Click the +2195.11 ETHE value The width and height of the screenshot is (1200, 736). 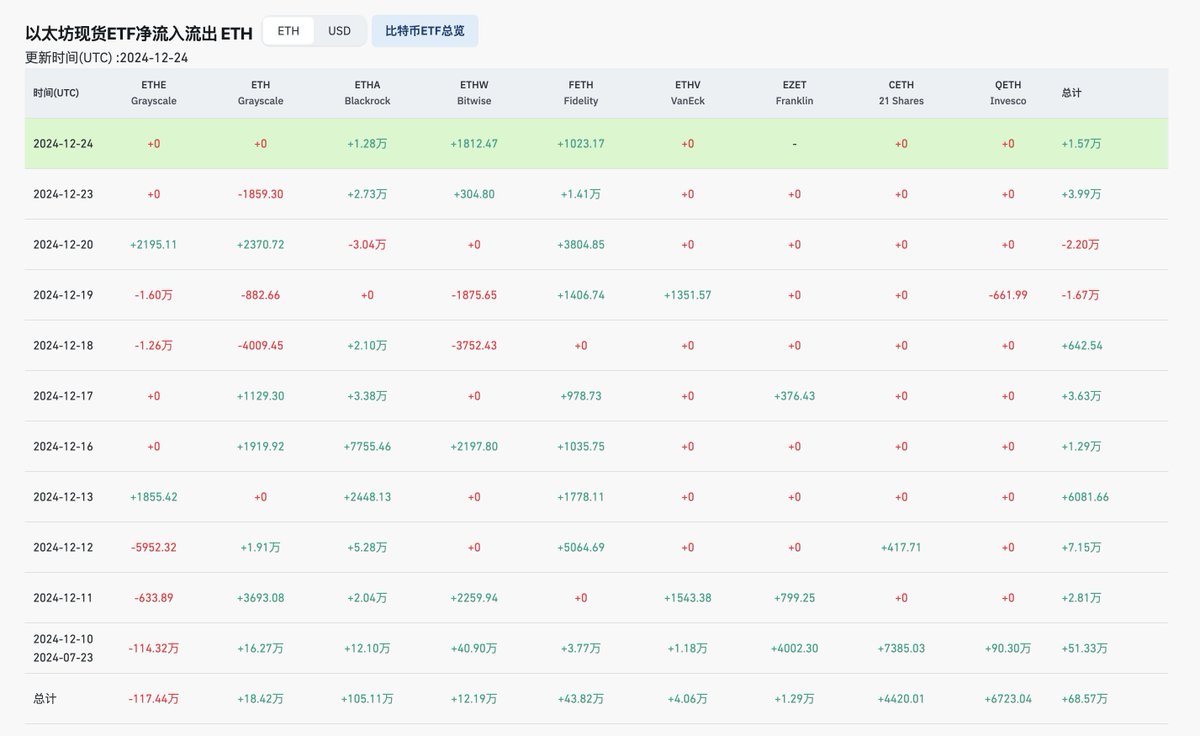(x=154, y=245)
